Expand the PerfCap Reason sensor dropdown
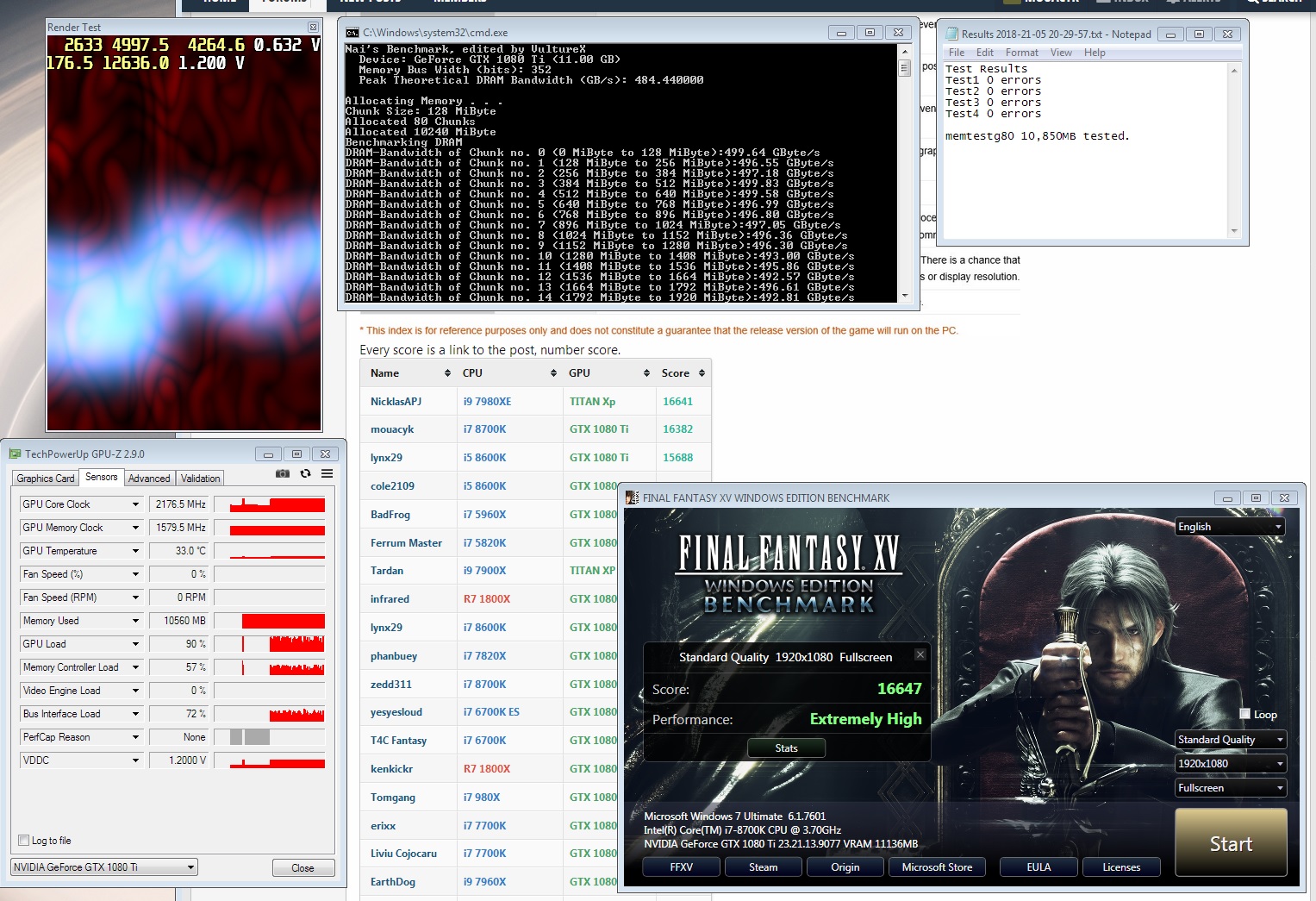The height and width of the screenshot is (901, 1316). (x=135, y=737)
